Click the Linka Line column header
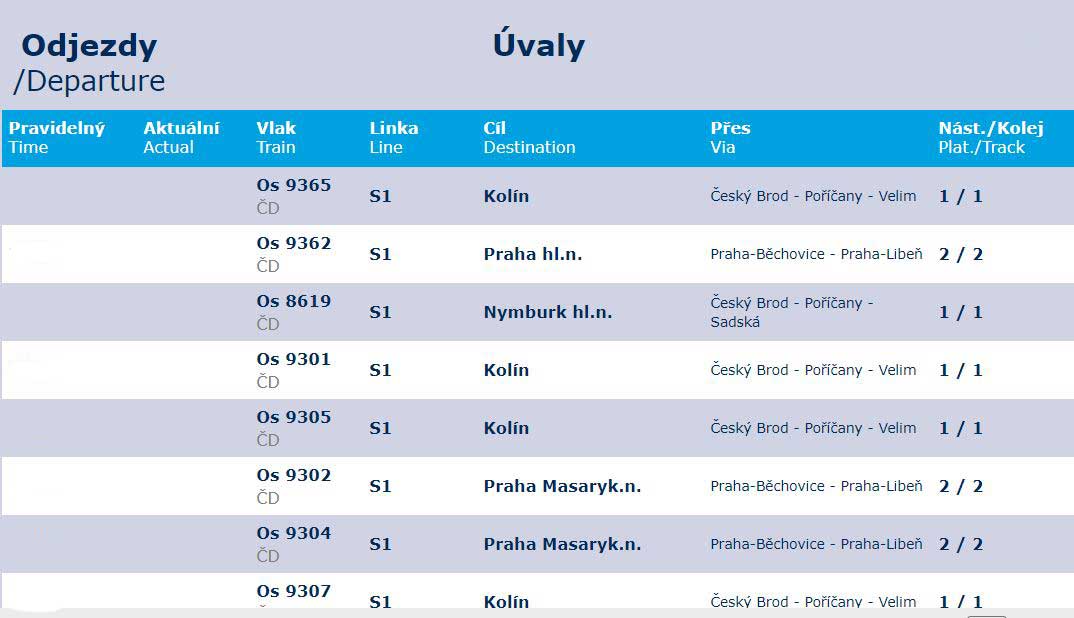1074x618 pixels. click(x=394, y=138)
